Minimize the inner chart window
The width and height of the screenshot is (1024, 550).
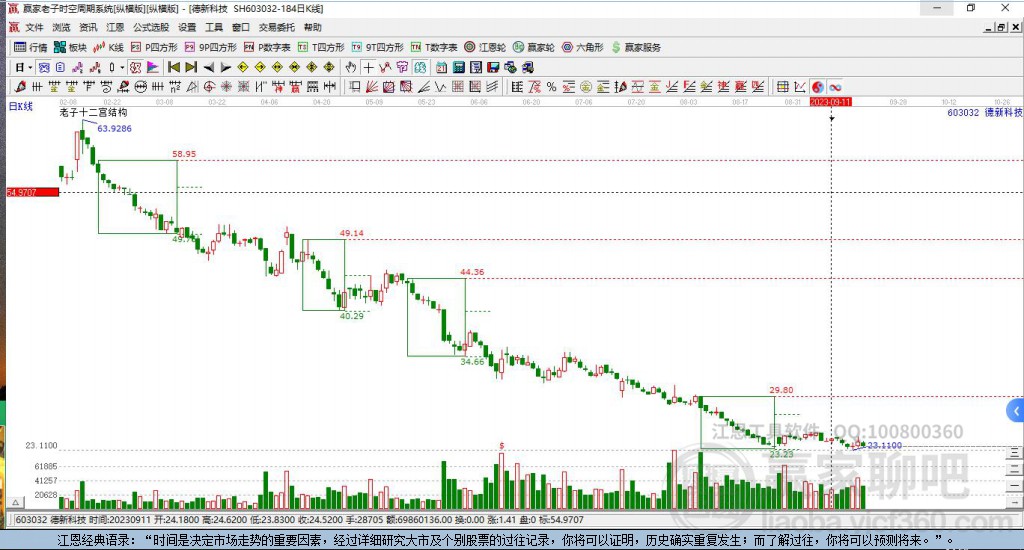tap(989, 27)
